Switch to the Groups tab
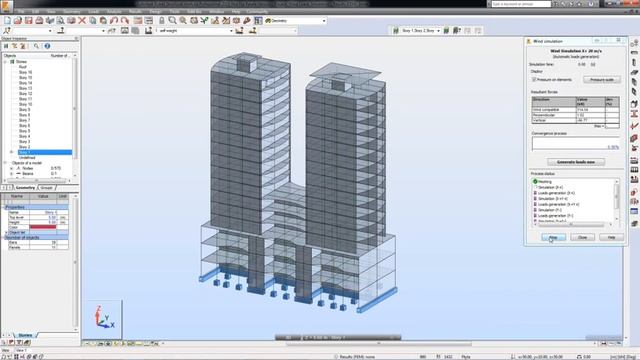640x360 pixels. (47, 188)
